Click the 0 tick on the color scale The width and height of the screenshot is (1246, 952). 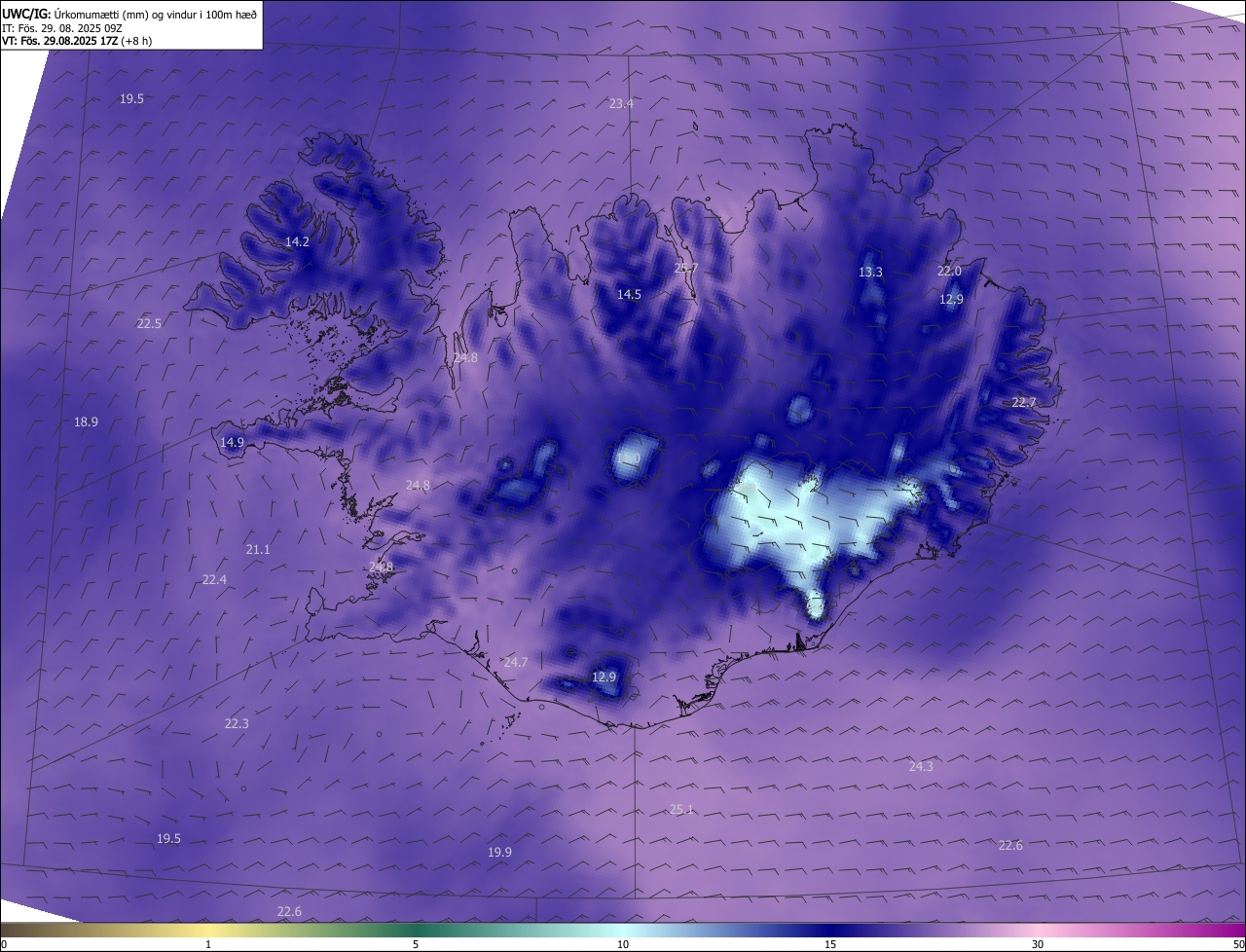pos(4,944)
